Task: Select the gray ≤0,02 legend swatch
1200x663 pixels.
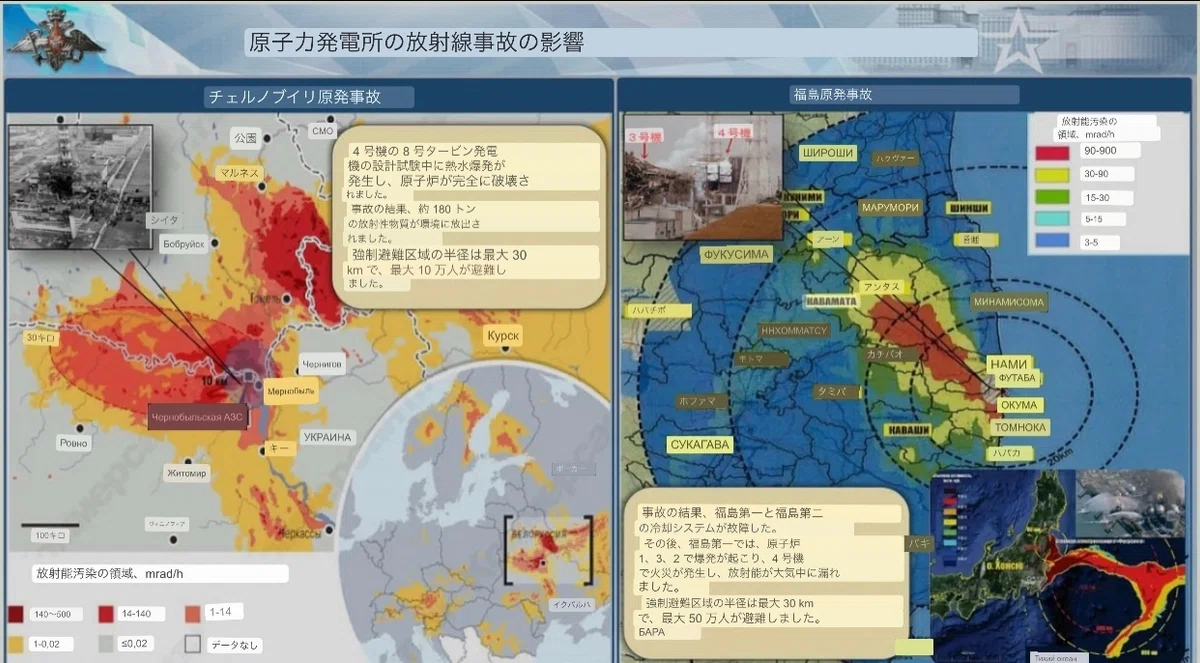Action: [x=107, y=642]
